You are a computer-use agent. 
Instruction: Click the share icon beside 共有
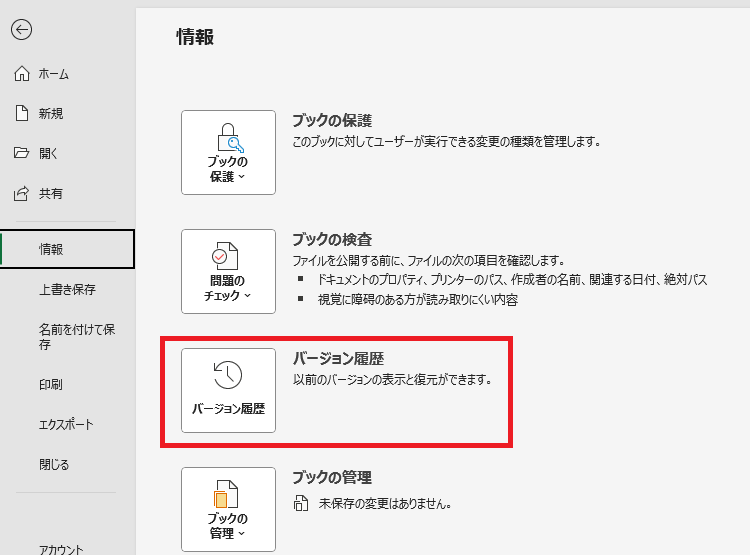22,193
